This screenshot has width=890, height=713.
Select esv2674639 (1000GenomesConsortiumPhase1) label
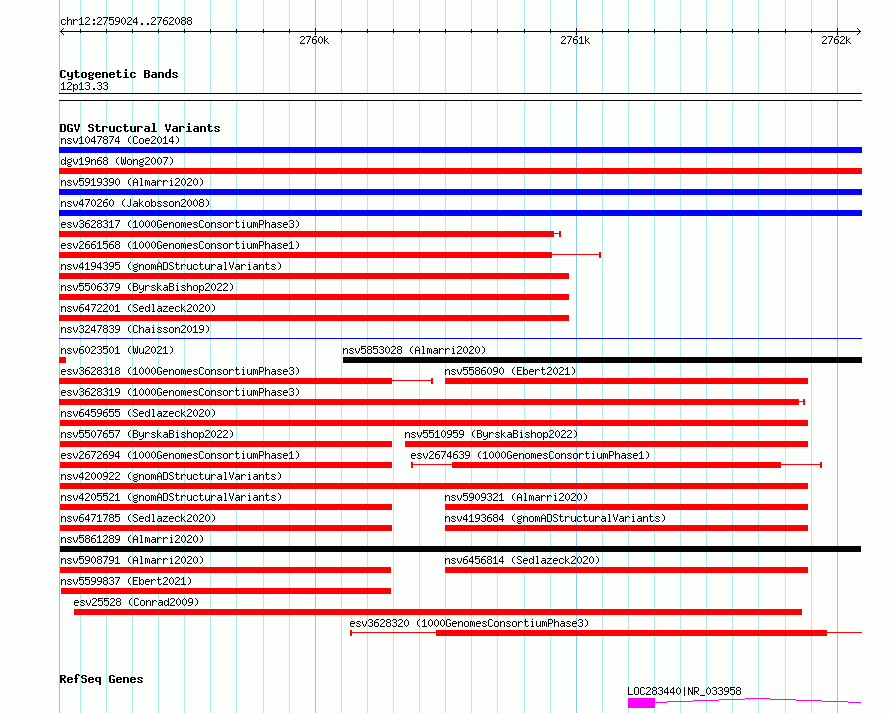(530, 455)
